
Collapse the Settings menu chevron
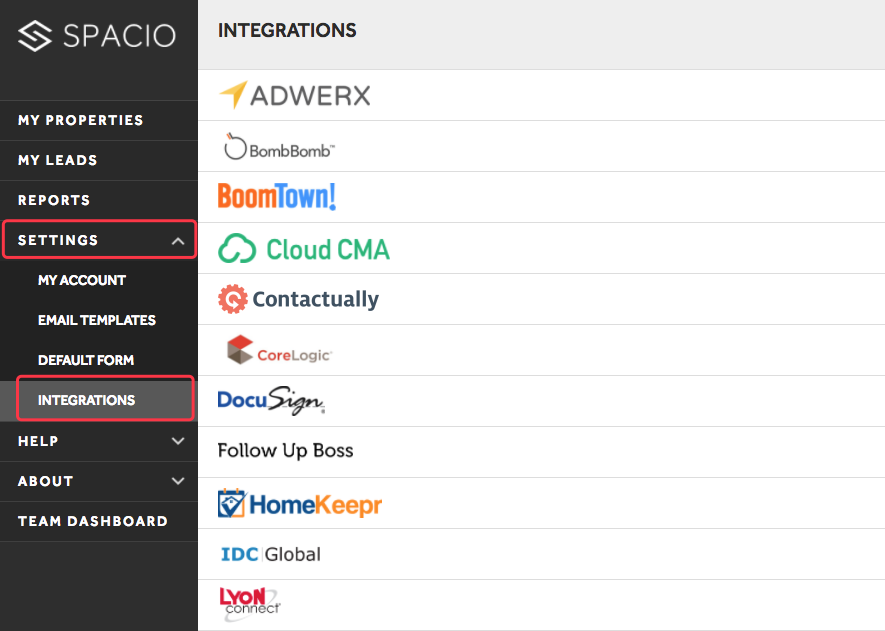tap(178, 241)
